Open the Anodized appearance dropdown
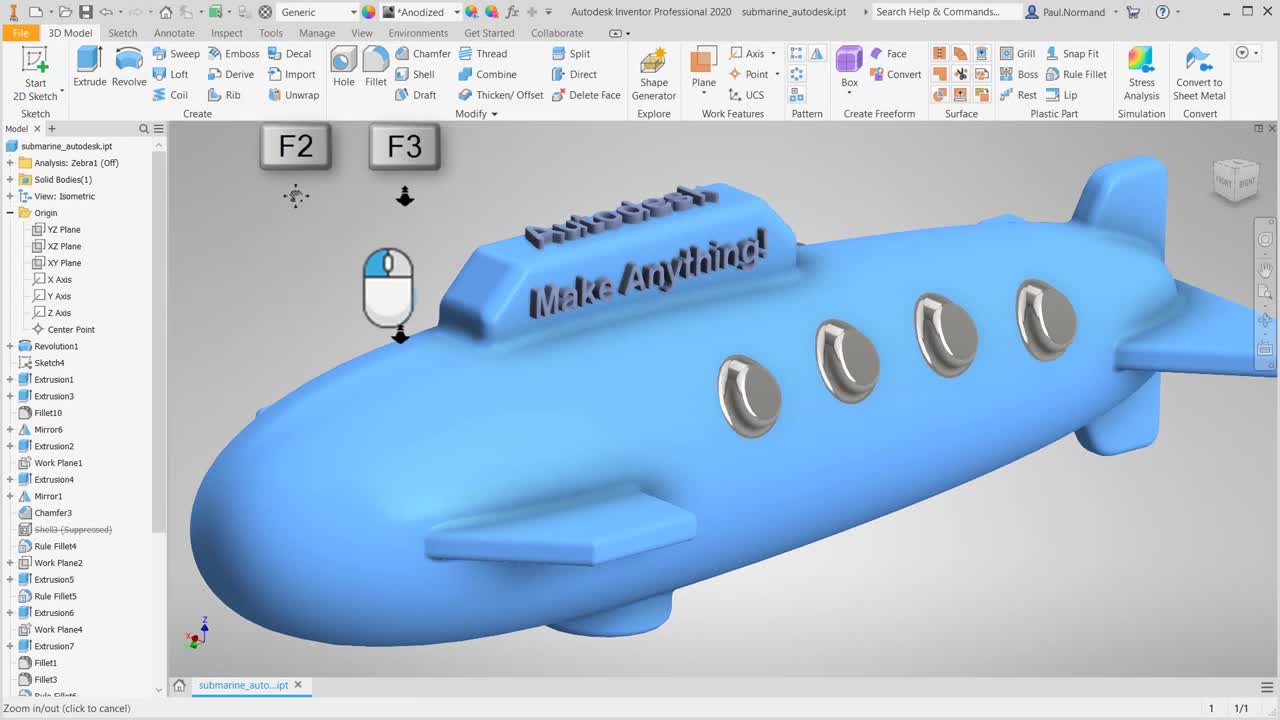The image size is (1280, 720). (457, 12)
